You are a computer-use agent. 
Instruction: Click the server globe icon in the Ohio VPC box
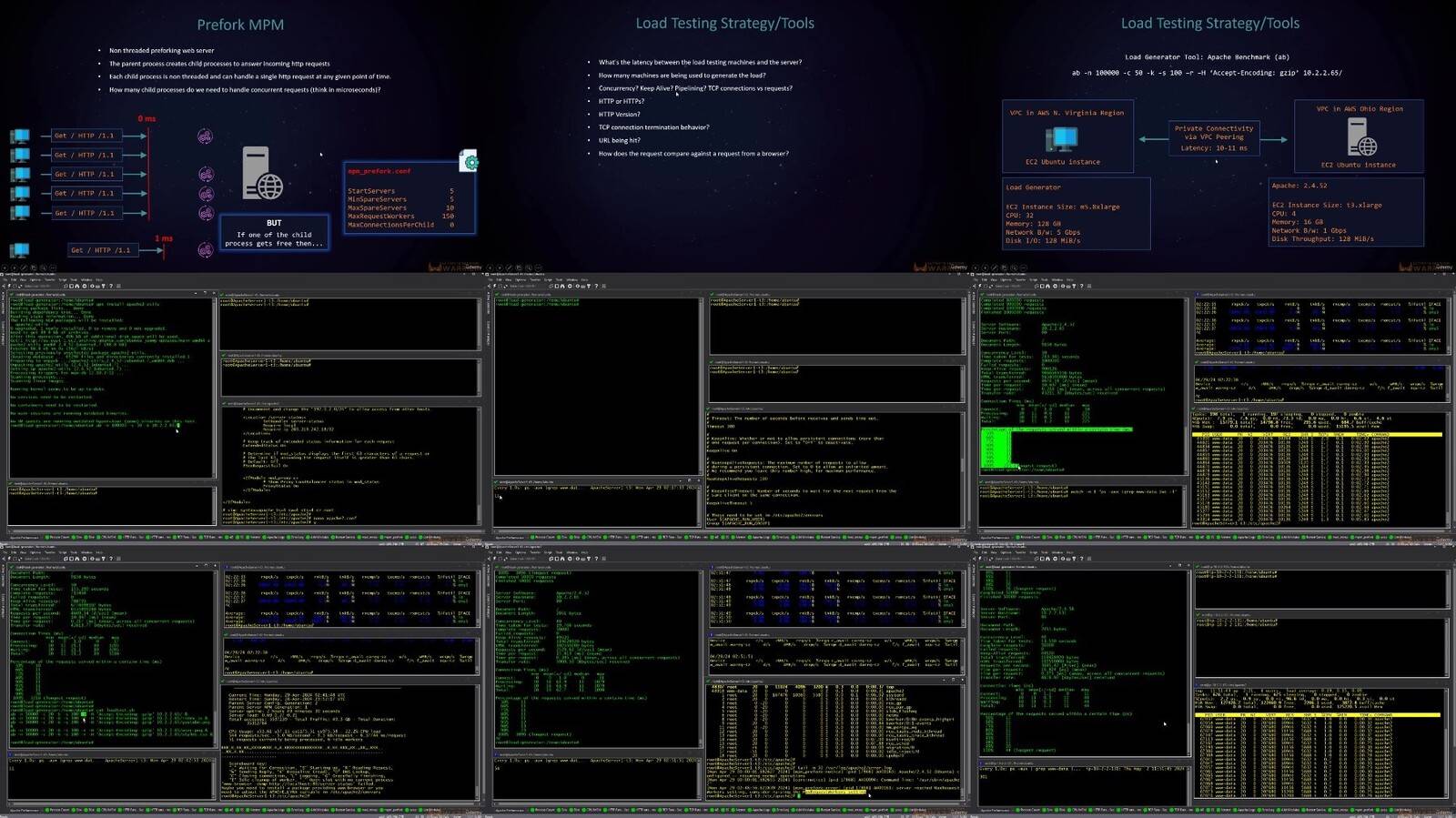[x=1361, y=137]
